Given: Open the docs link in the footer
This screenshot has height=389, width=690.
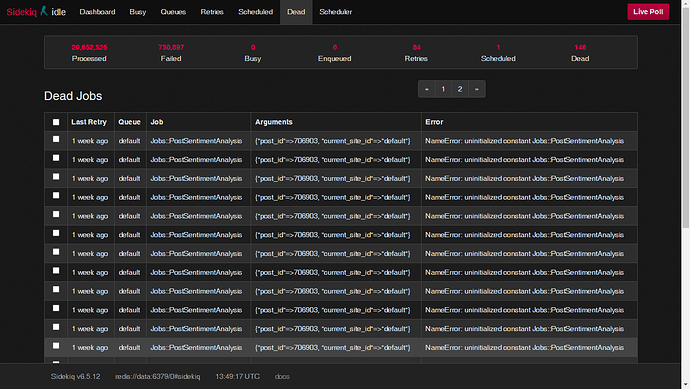Looking at the screenshot, I should click(282, 377).
